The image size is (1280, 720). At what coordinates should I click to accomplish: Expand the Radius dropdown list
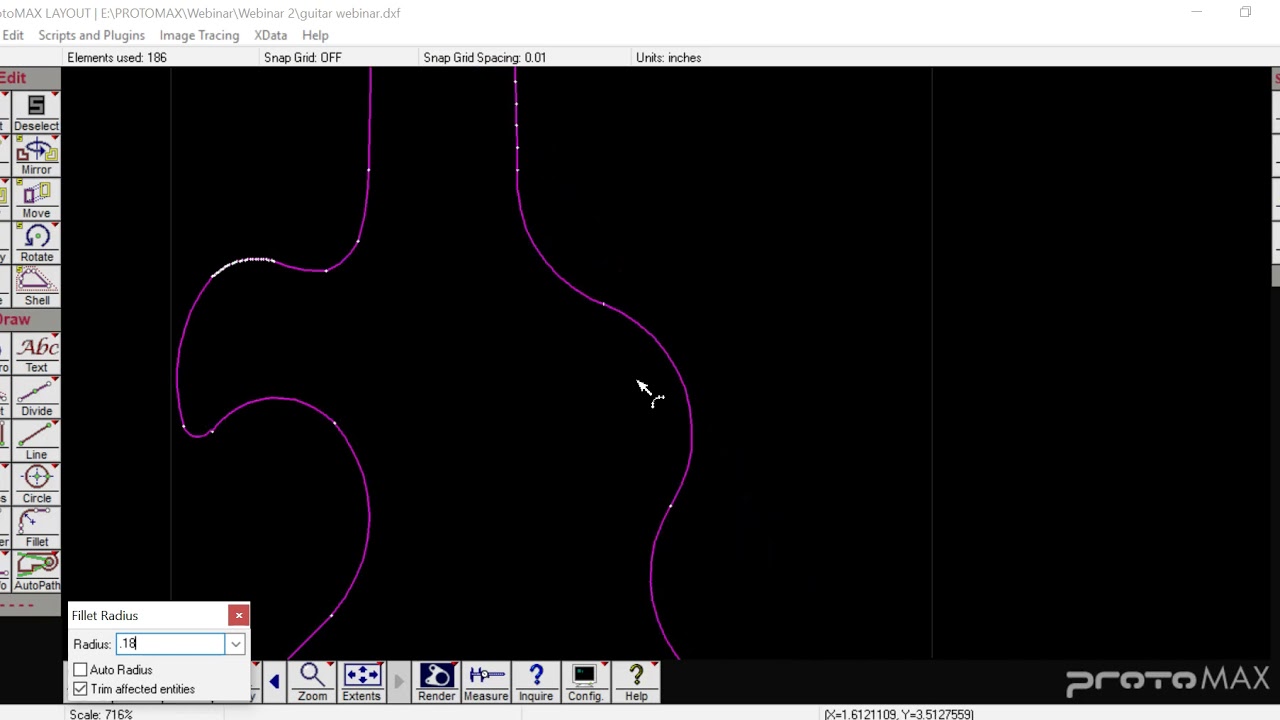(x=235, y=644)
